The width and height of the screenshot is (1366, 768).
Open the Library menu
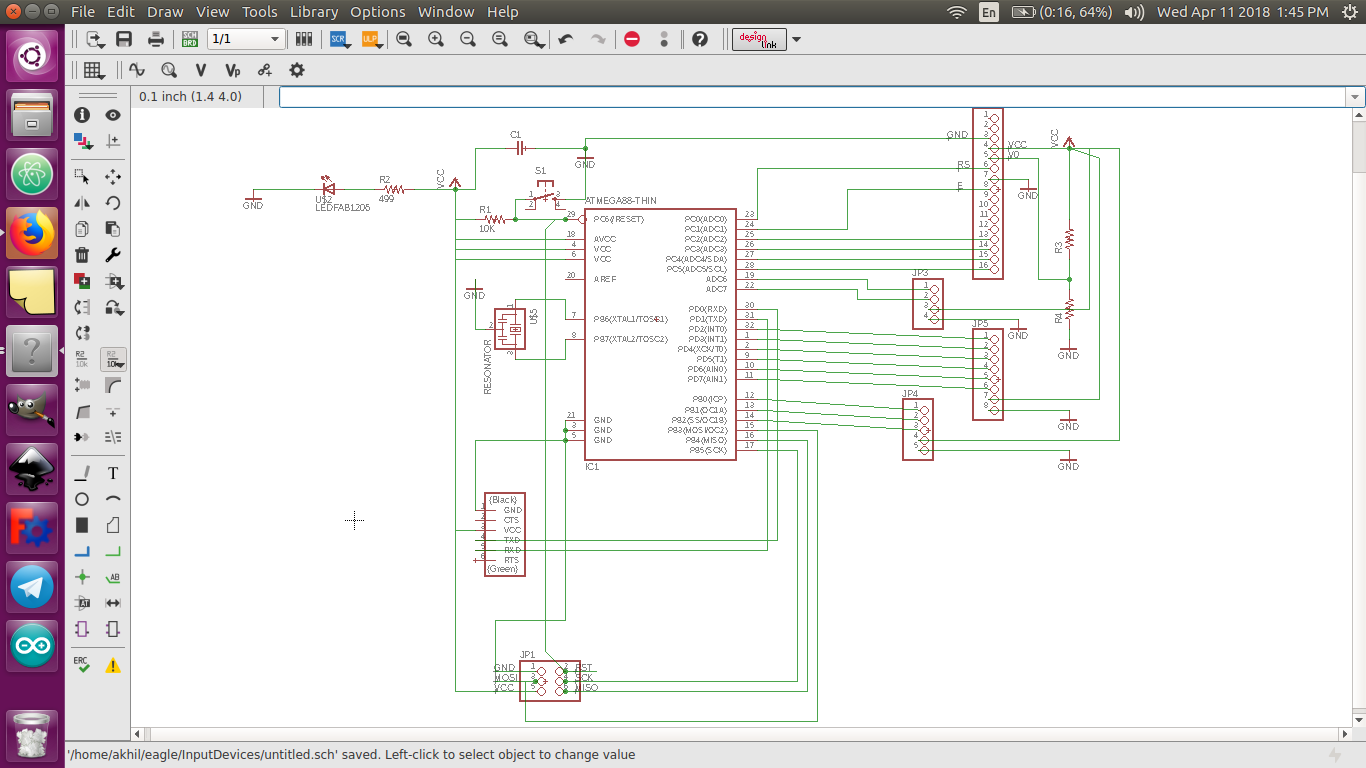point(314,12)
